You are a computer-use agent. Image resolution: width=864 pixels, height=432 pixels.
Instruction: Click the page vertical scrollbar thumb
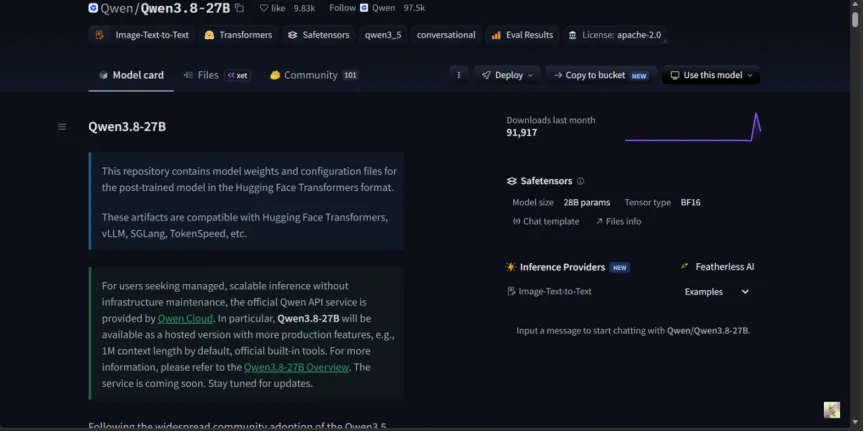tap(855, 18)
